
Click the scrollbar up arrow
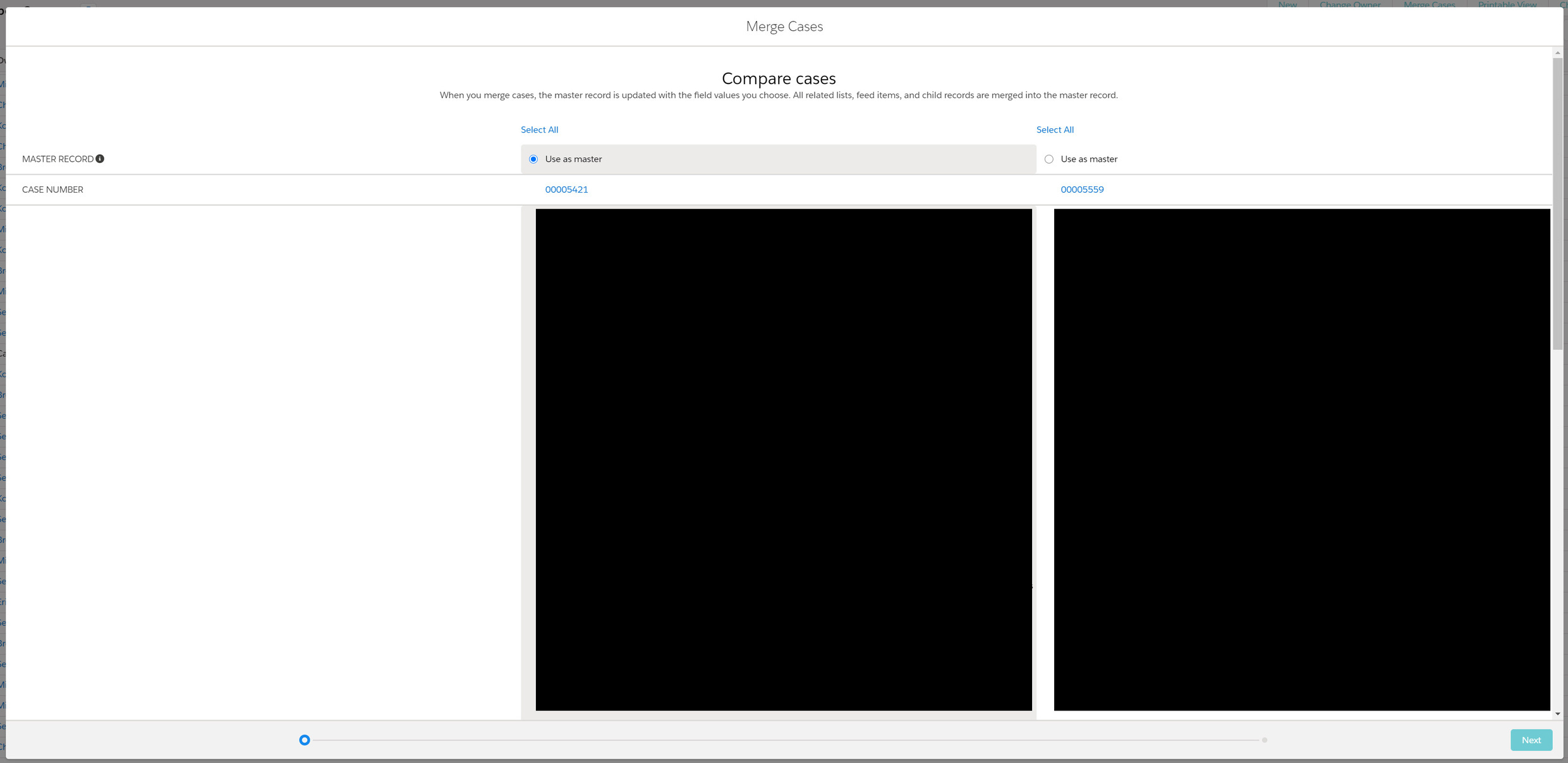(1557, 53)
